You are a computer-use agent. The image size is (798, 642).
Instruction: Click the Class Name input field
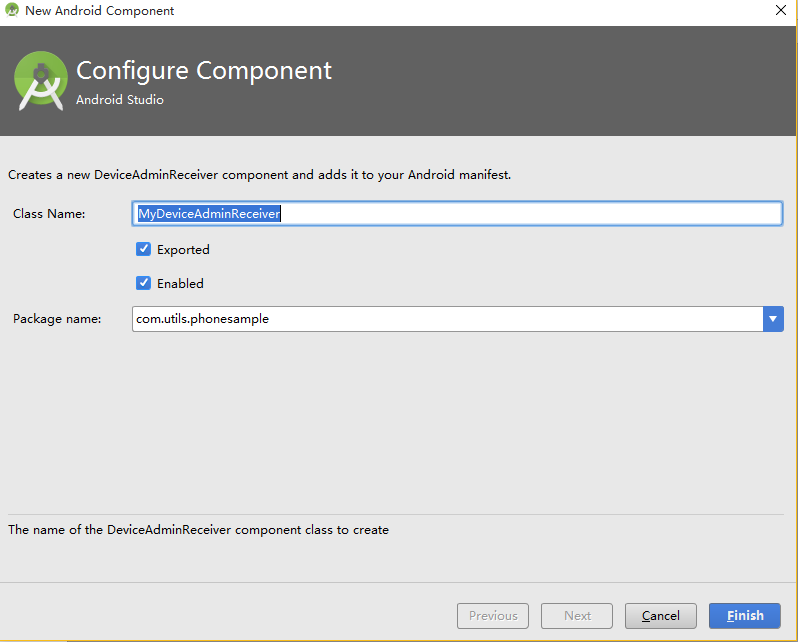tap(457, 213)
